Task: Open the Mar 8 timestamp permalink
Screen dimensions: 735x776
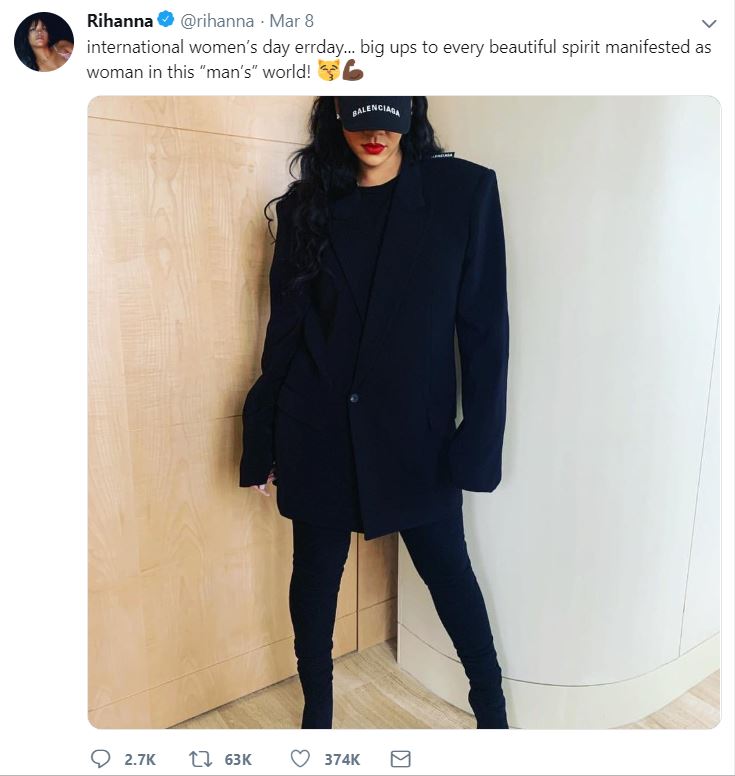Action: pyautogui.click(x=292, y=21)
